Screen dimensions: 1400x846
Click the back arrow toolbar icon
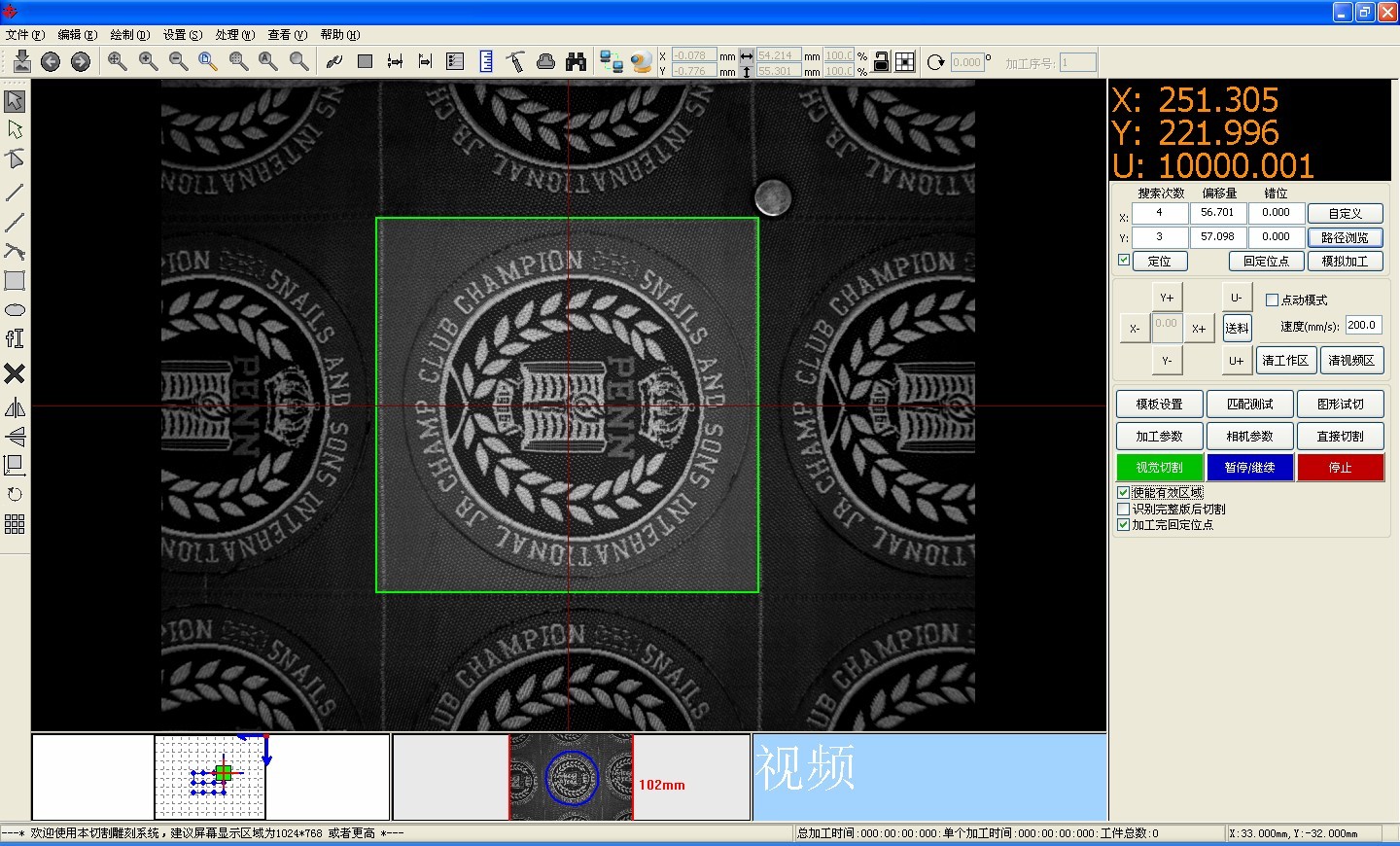(x=51, y=61)
